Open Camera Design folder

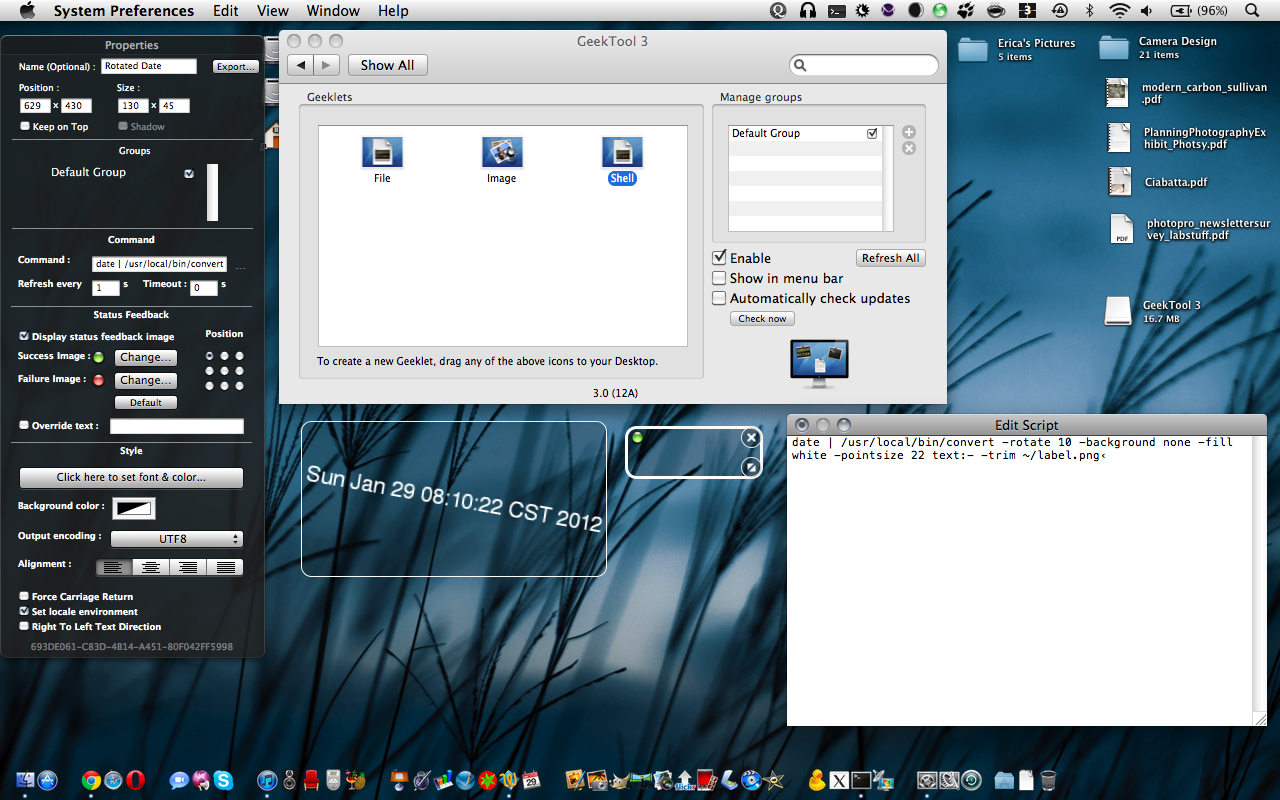1114,48
